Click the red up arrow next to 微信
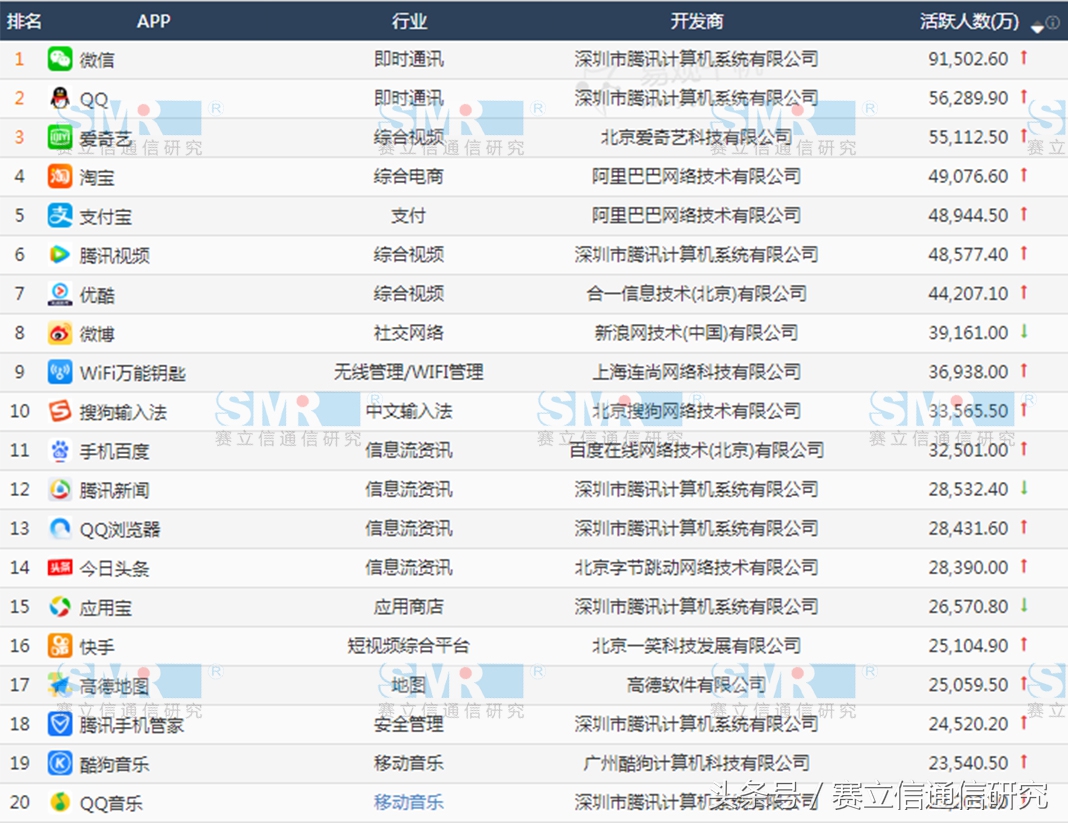Image resolution: width=1068 pixels, height=823 pixels. 1022,59
